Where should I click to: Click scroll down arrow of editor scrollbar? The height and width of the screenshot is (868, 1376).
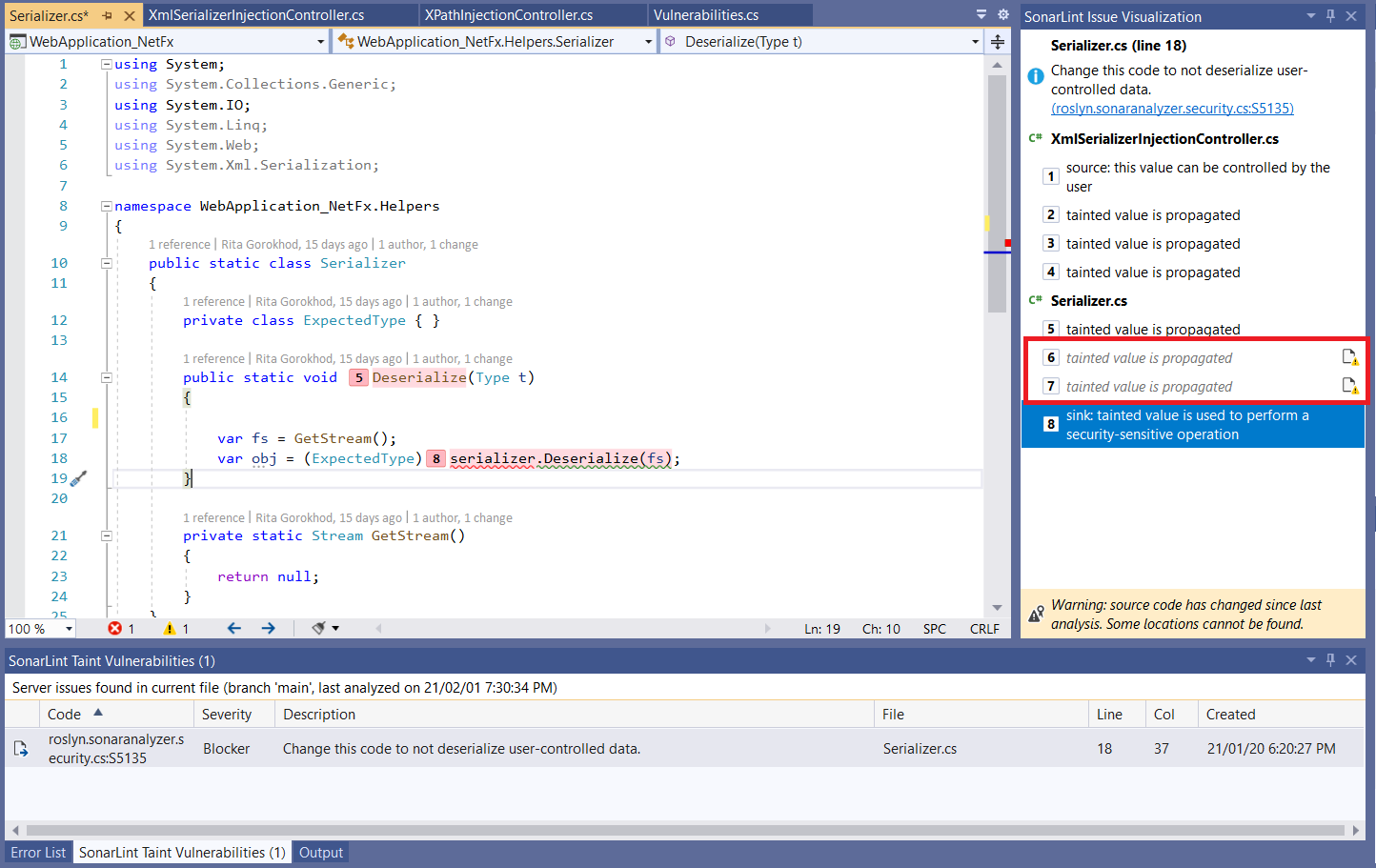point(997,608)
